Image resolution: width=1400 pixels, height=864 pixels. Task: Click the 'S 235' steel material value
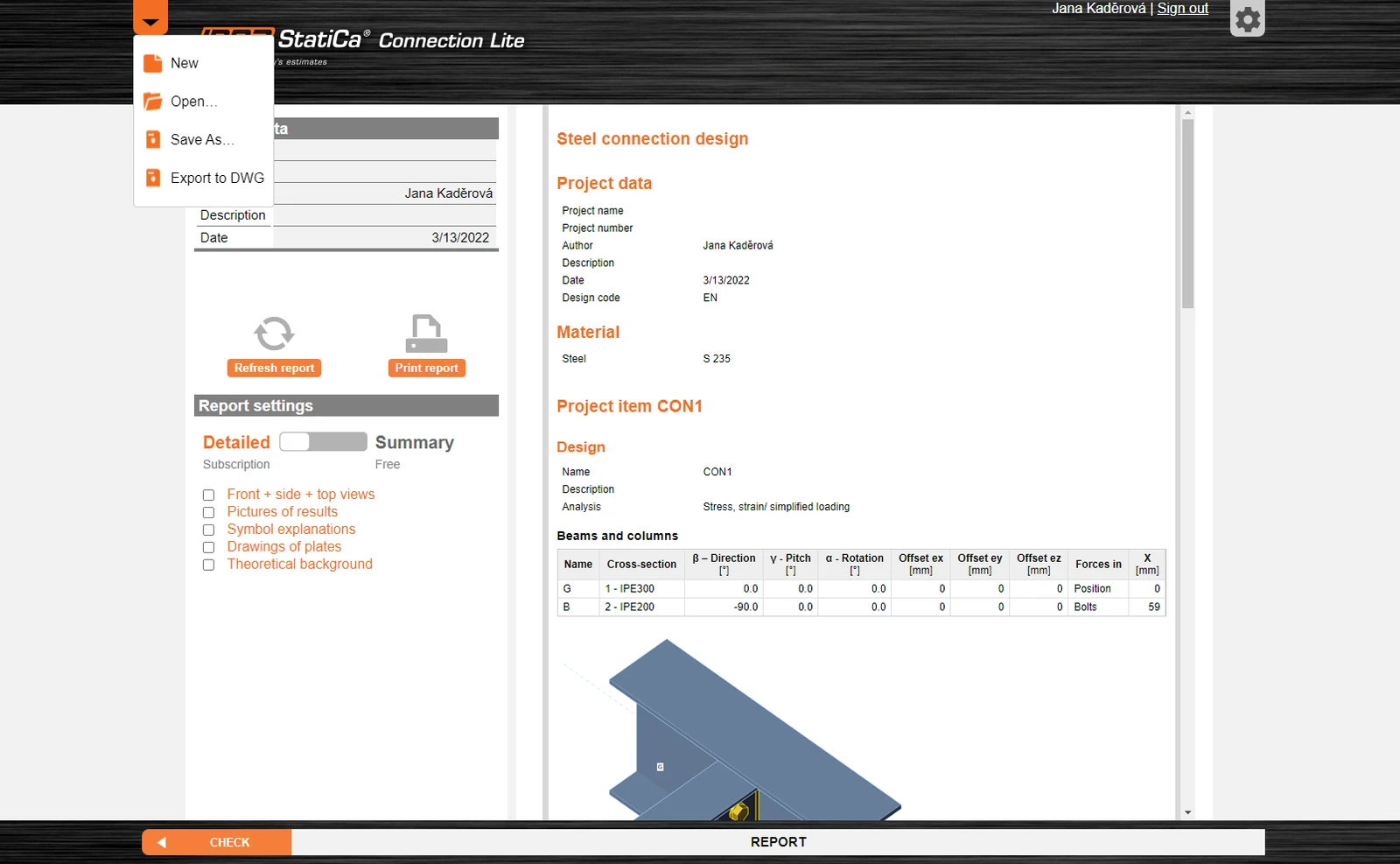point(717,359)
